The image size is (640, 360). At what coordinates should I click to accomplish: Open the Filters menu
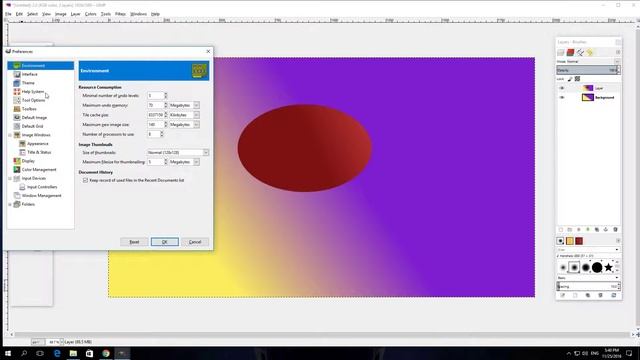point(120,14)
